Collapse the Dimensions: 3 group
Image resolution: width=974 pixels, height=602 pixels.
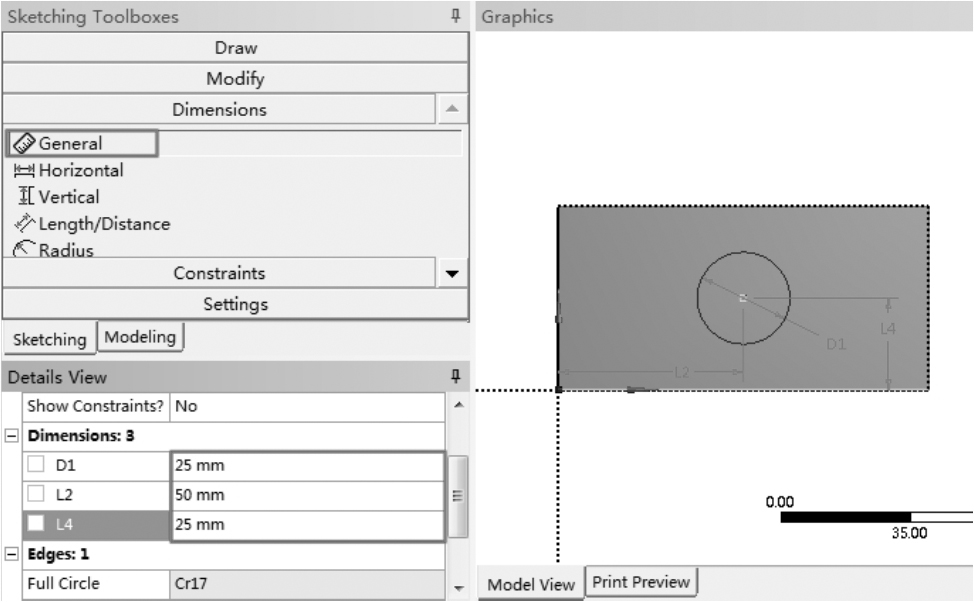point(11,436)
